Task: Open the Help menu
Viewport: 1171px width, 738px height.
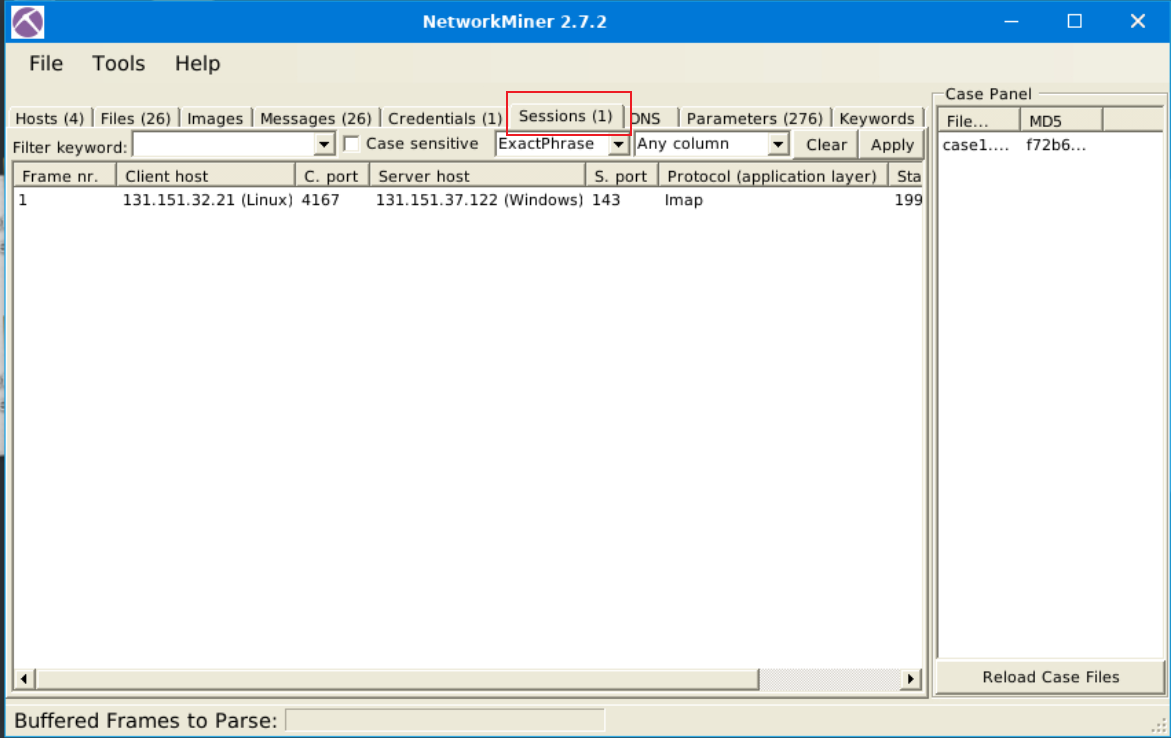Action: (197, 63)
